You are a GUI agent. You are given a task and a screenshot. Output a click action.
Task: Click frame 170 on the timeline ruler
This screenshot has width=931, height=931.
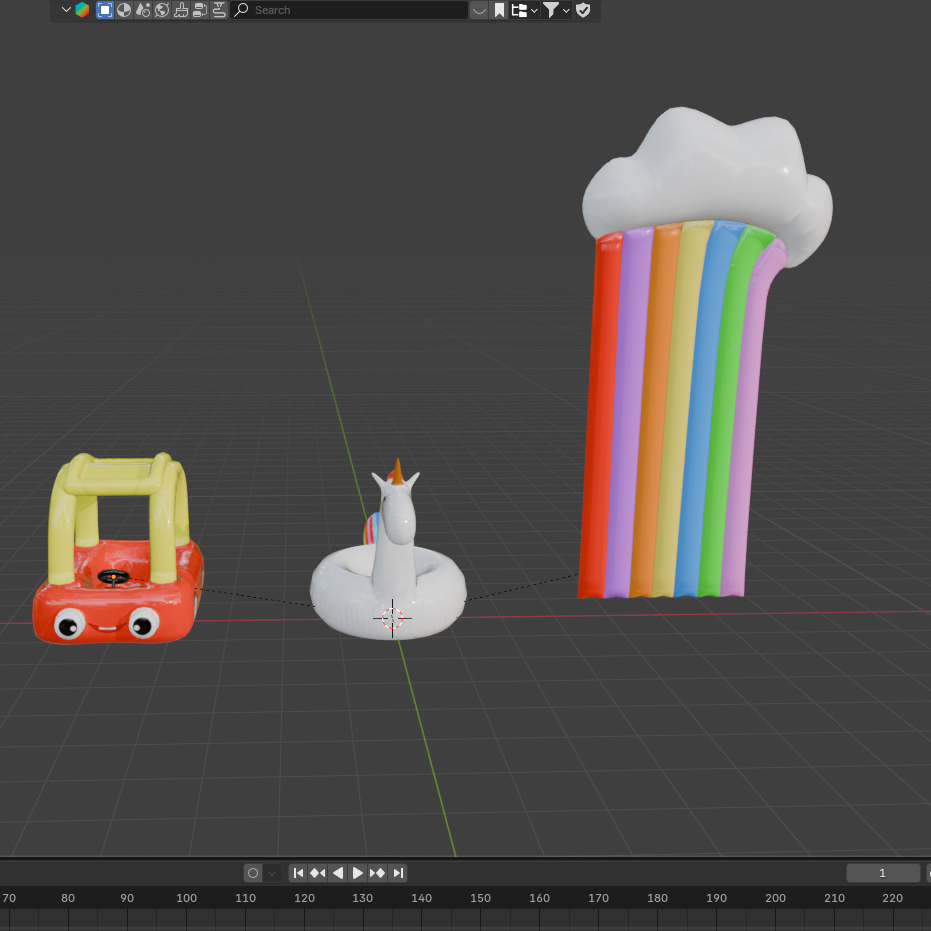point(598,898)
